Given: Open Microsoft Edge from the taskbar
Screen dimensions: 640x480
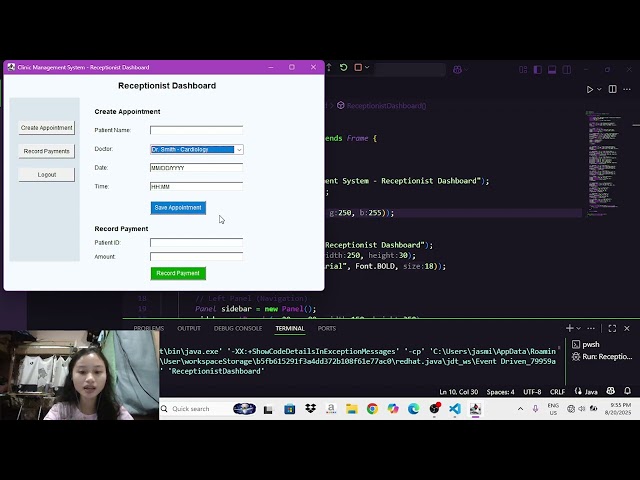Looking at the screenshot, I should point(413,409).
